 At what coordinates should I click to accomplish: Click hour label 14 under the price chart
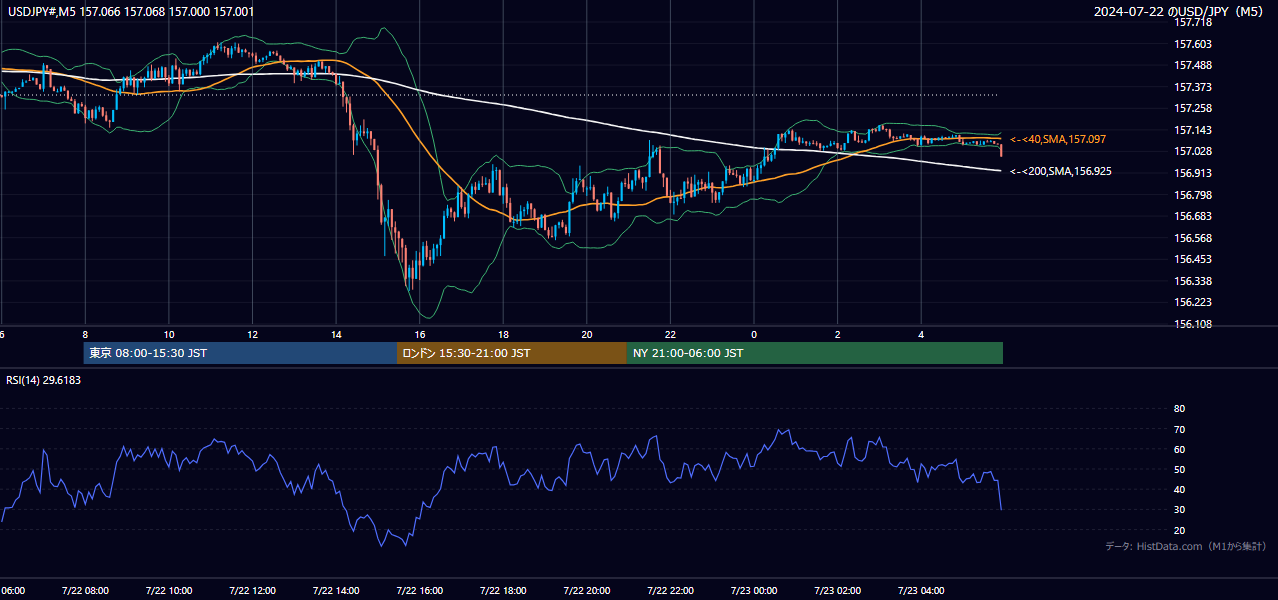[336, 334]
